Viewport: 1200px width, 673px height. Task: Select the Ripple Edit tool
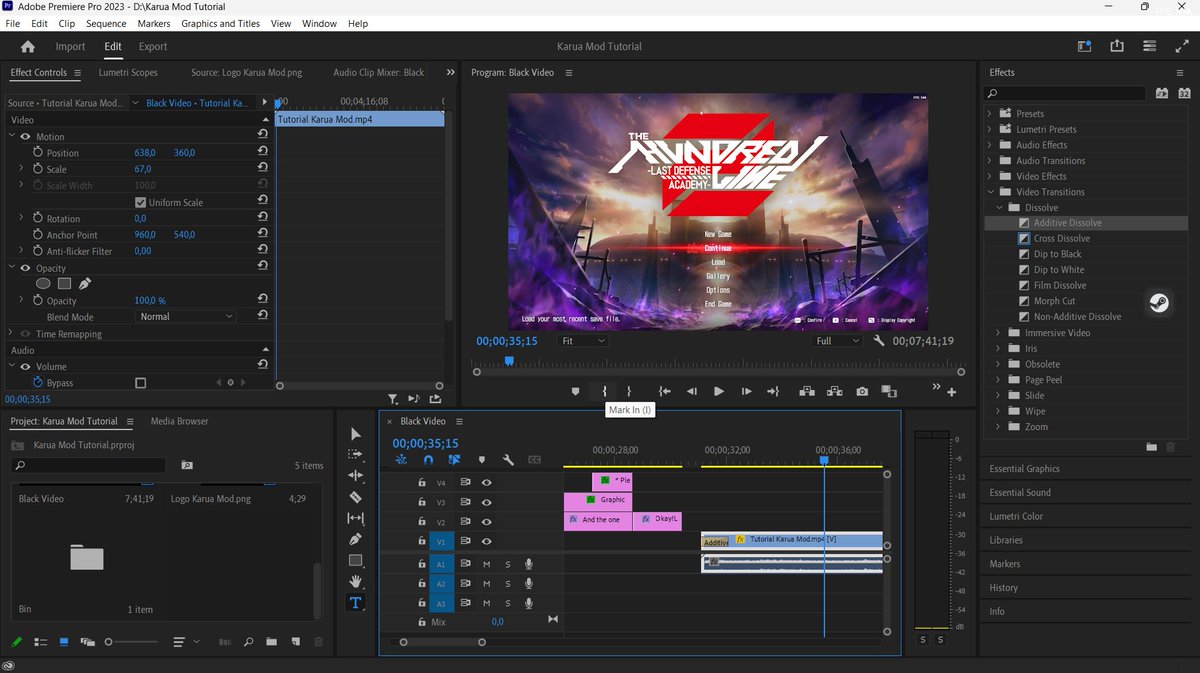tap(355, 476)
